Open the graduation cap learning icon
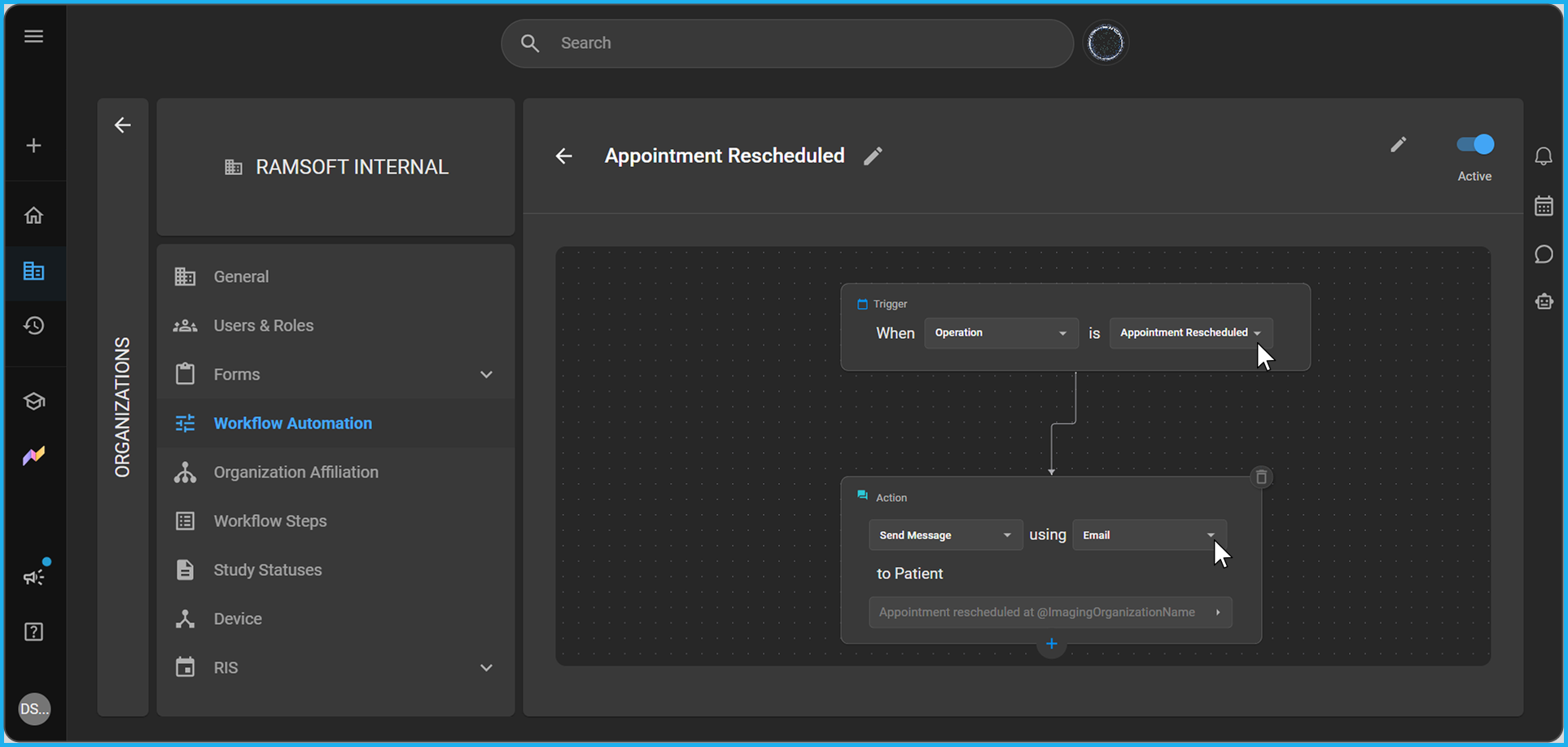 (x=33, y=401)
